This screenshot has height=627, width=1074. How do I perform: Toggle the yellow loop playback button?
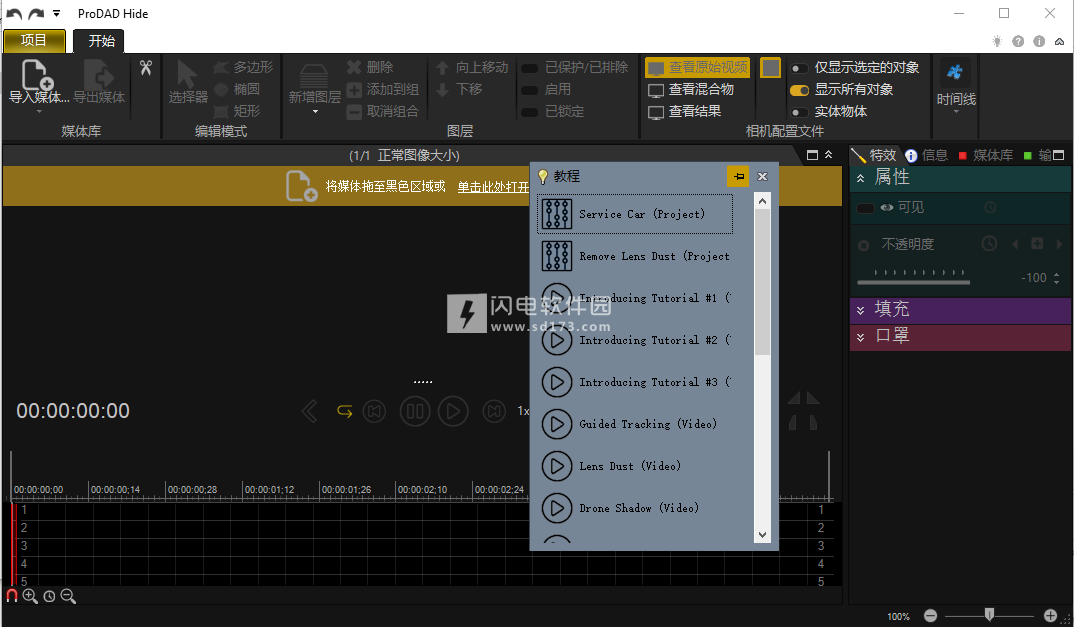tap(345, 411)
